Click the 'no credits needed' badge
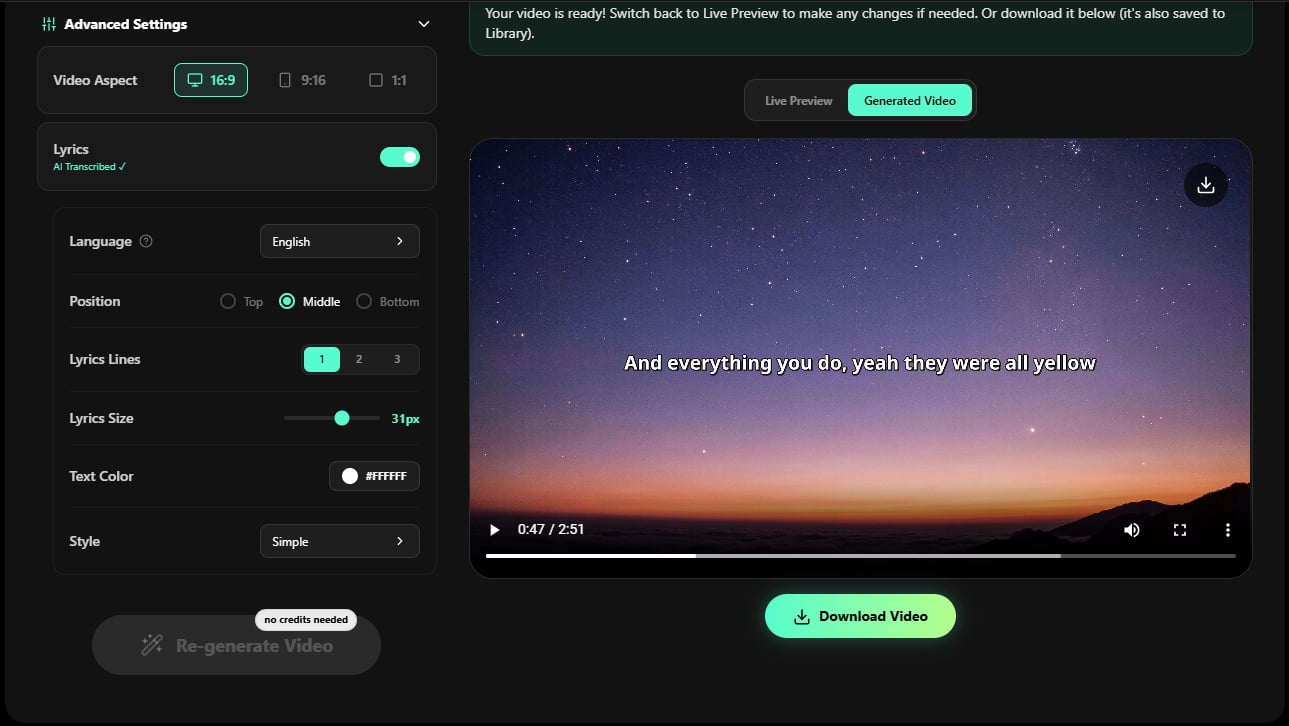Screen dimensions: 1289x726 (306, 620)
